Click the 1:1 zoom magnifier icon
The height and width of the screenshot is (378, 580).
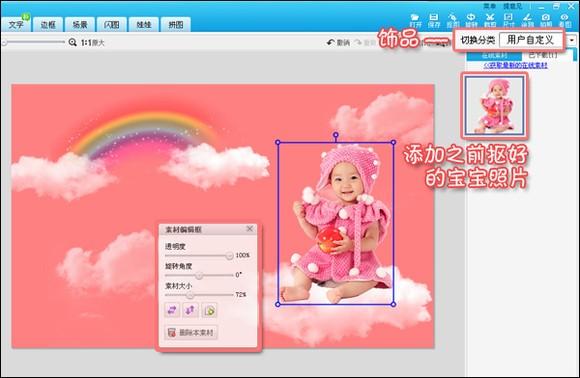[x=72, y=42]
